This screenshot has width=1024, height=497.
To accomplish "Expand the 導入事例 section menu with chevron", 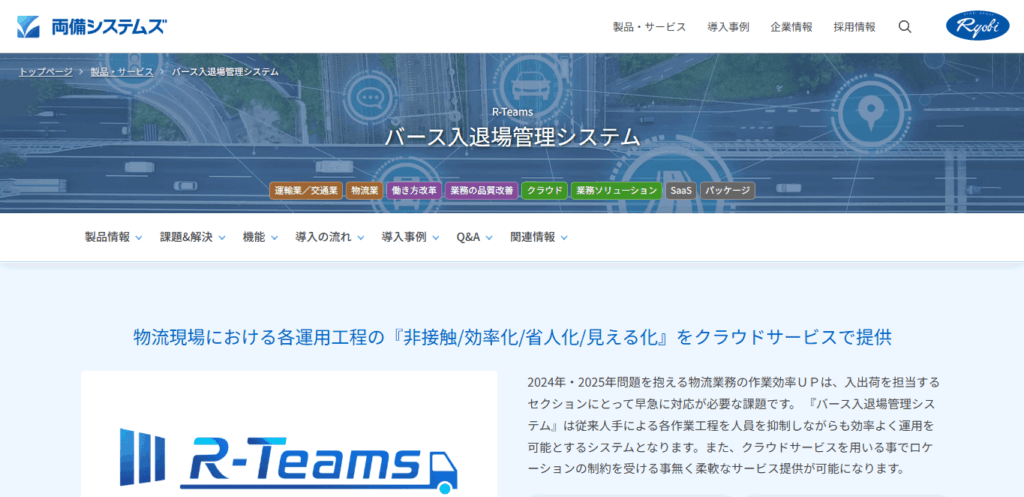I will coord(410,237).
